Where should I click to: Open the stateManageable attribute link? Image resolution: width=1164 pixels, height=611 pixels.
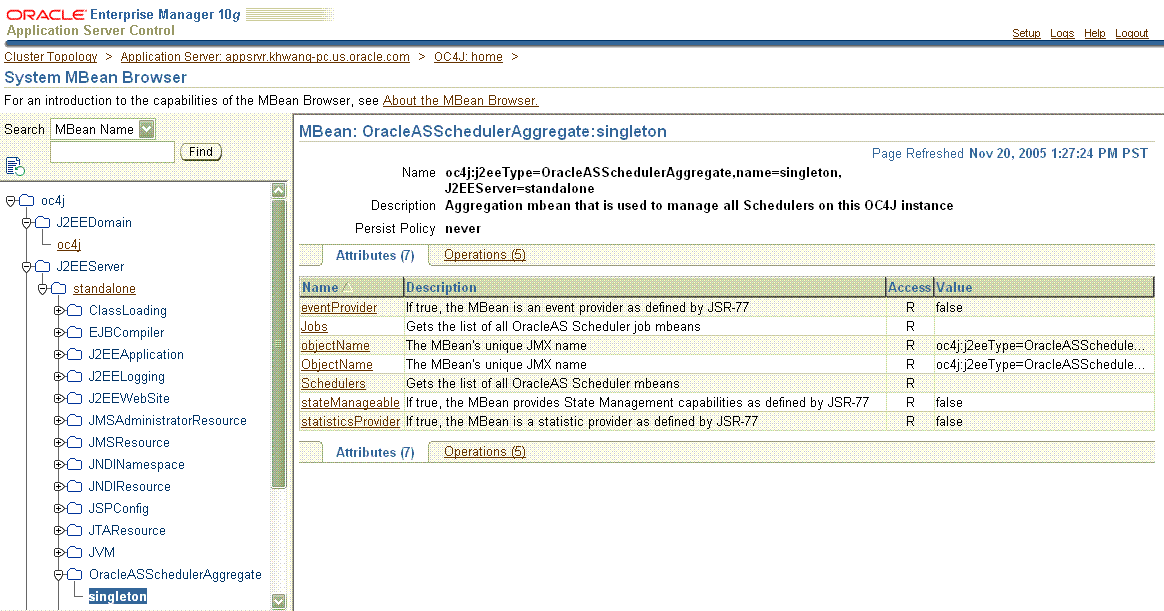tap(350, 402)
